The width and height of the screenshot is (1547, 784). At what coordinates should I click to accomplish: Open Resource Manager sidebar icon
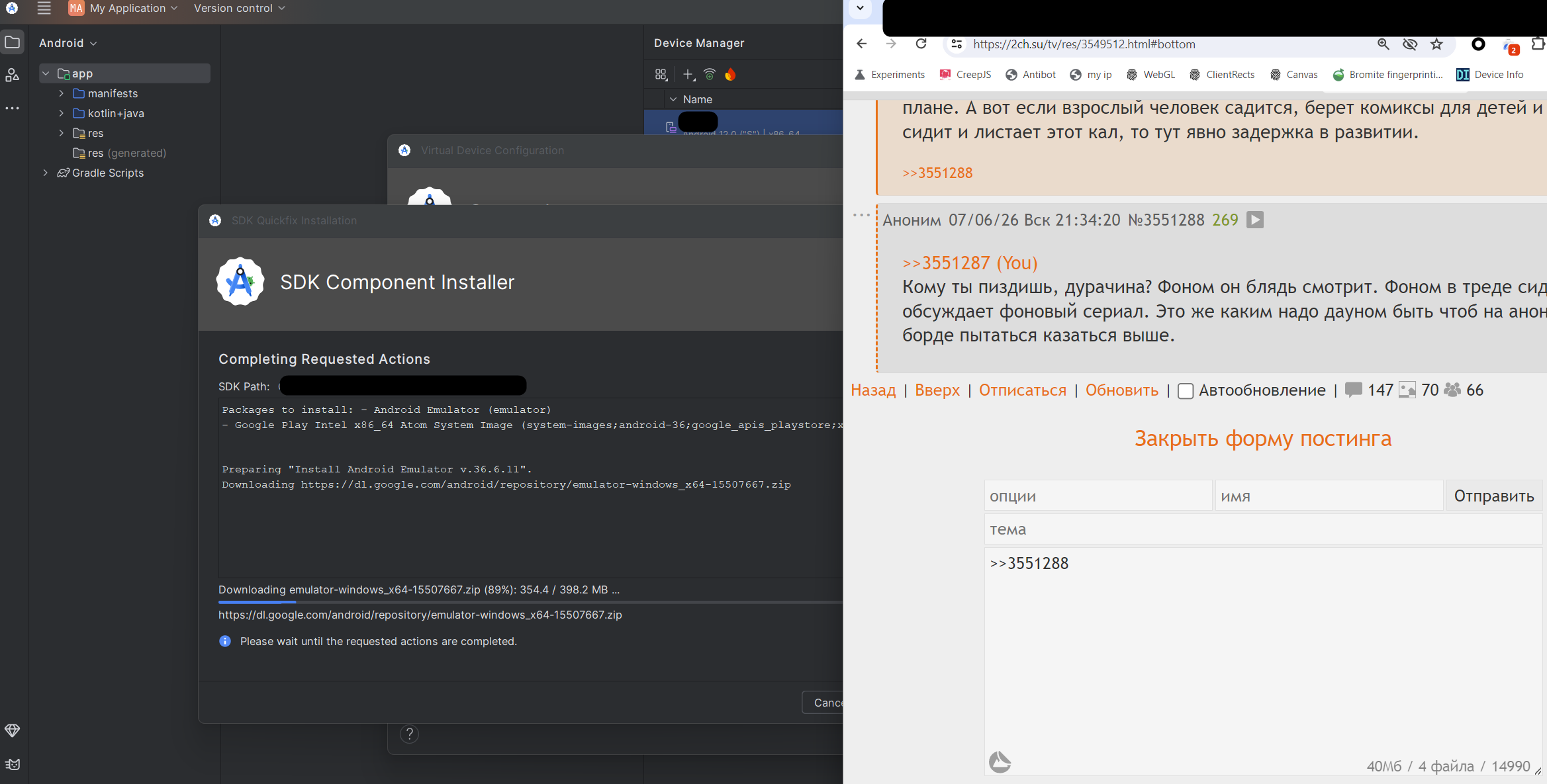12,75
